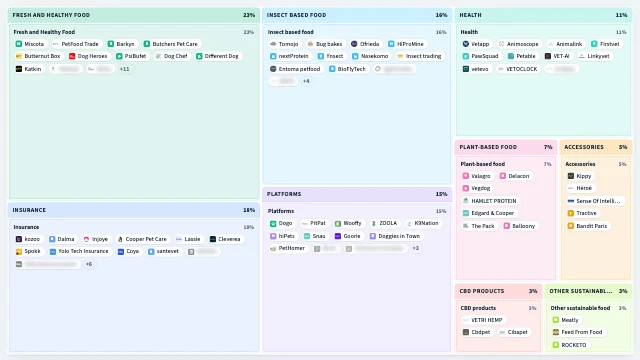Click the Spokk logo icon
Image resolution: width=640 pixels, height=360 pixels.
point(19,251)
